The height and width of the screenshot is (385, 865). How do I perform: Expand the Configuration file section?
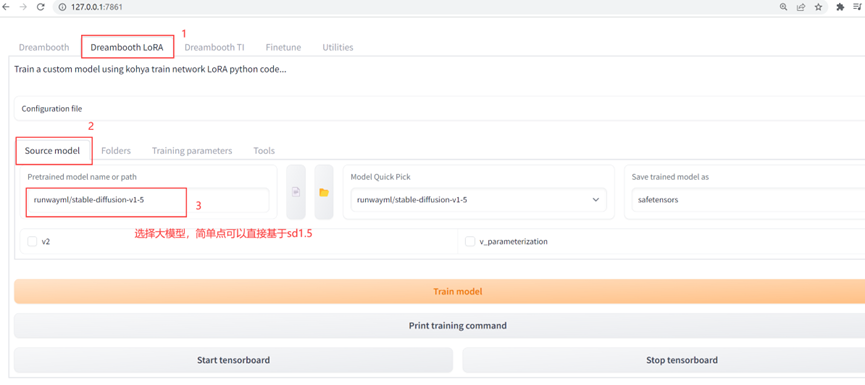tap(439, 109)
